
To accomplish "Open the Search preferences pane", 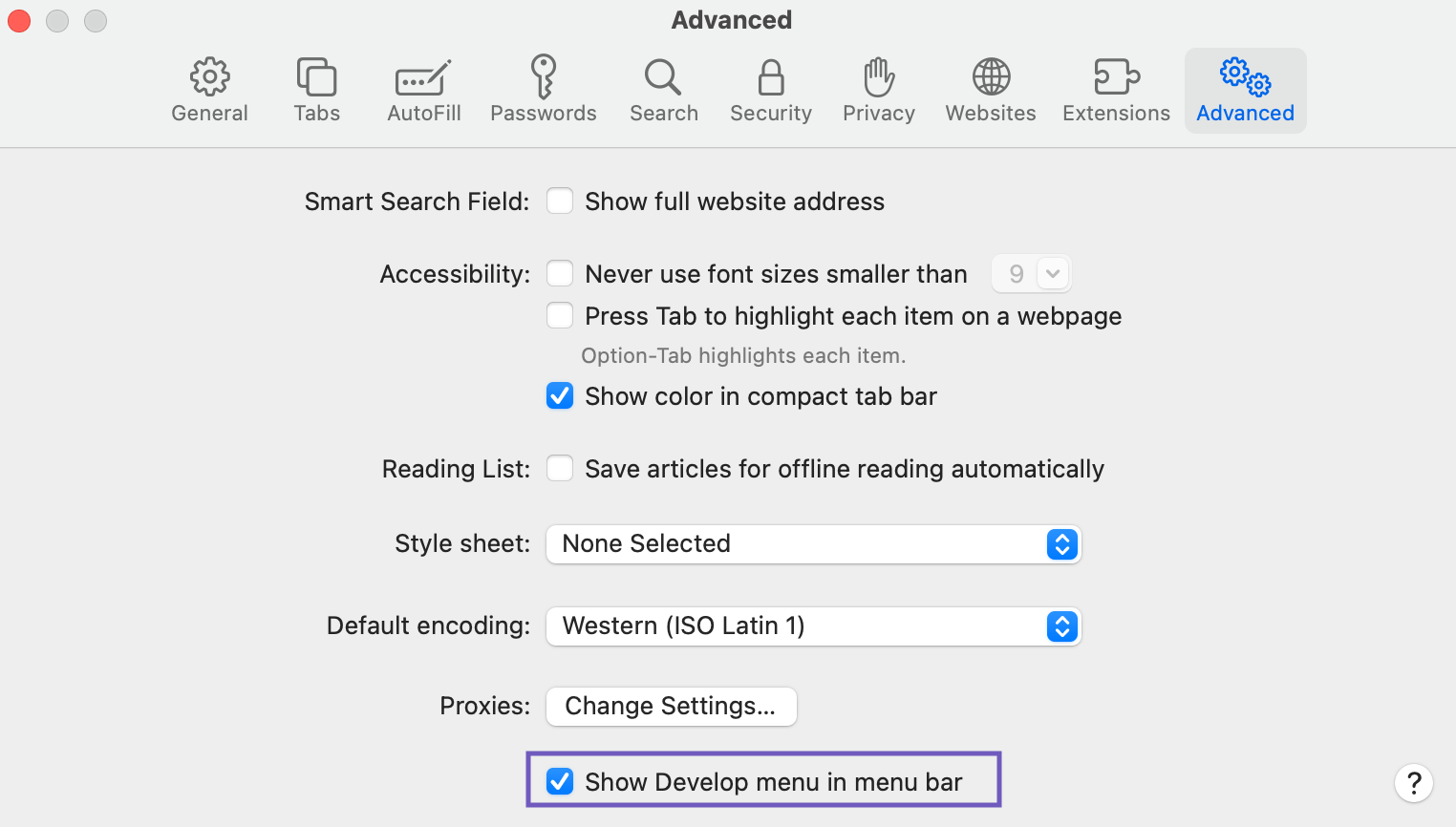I will (664, 91).
